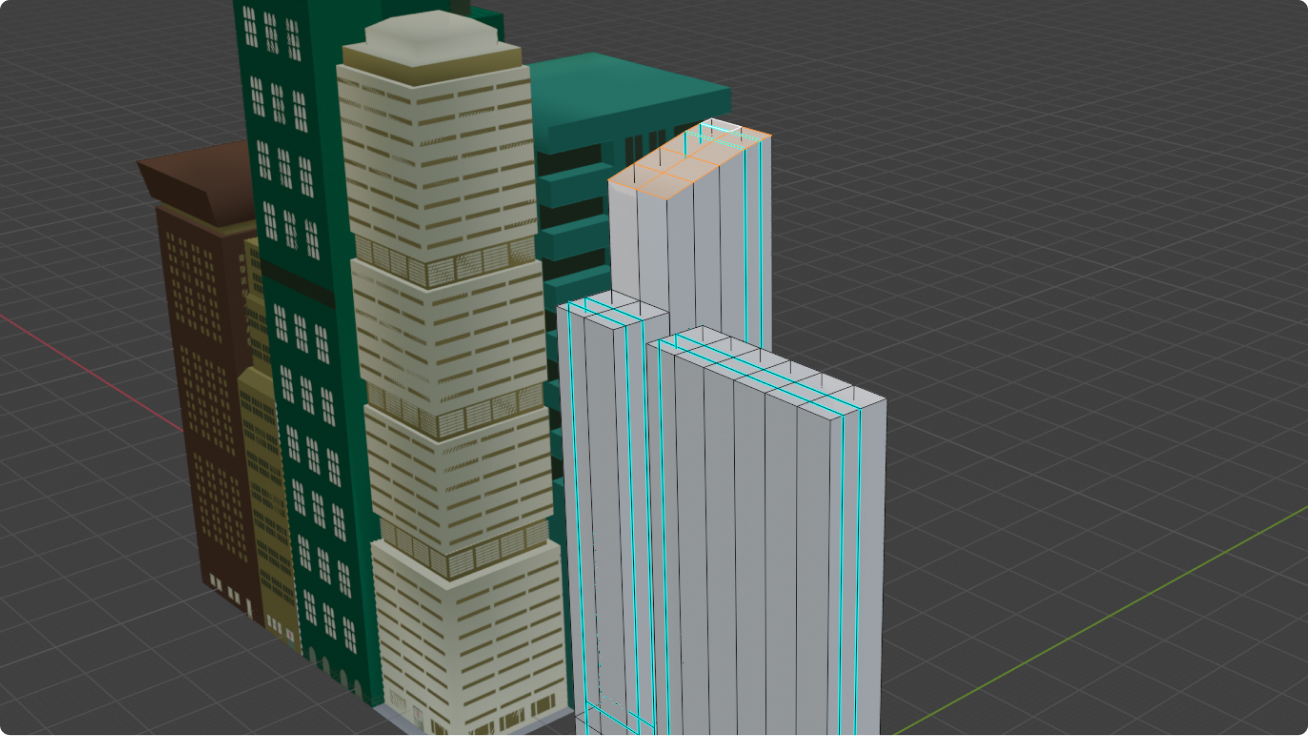Click the beige tower's lowest tier facade

click(470, 640)
